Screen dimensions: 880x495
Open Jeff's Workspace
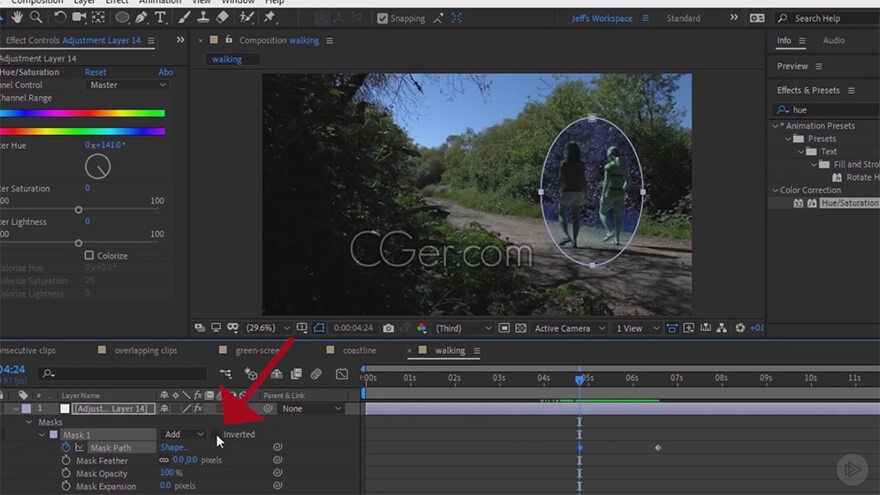602,19
